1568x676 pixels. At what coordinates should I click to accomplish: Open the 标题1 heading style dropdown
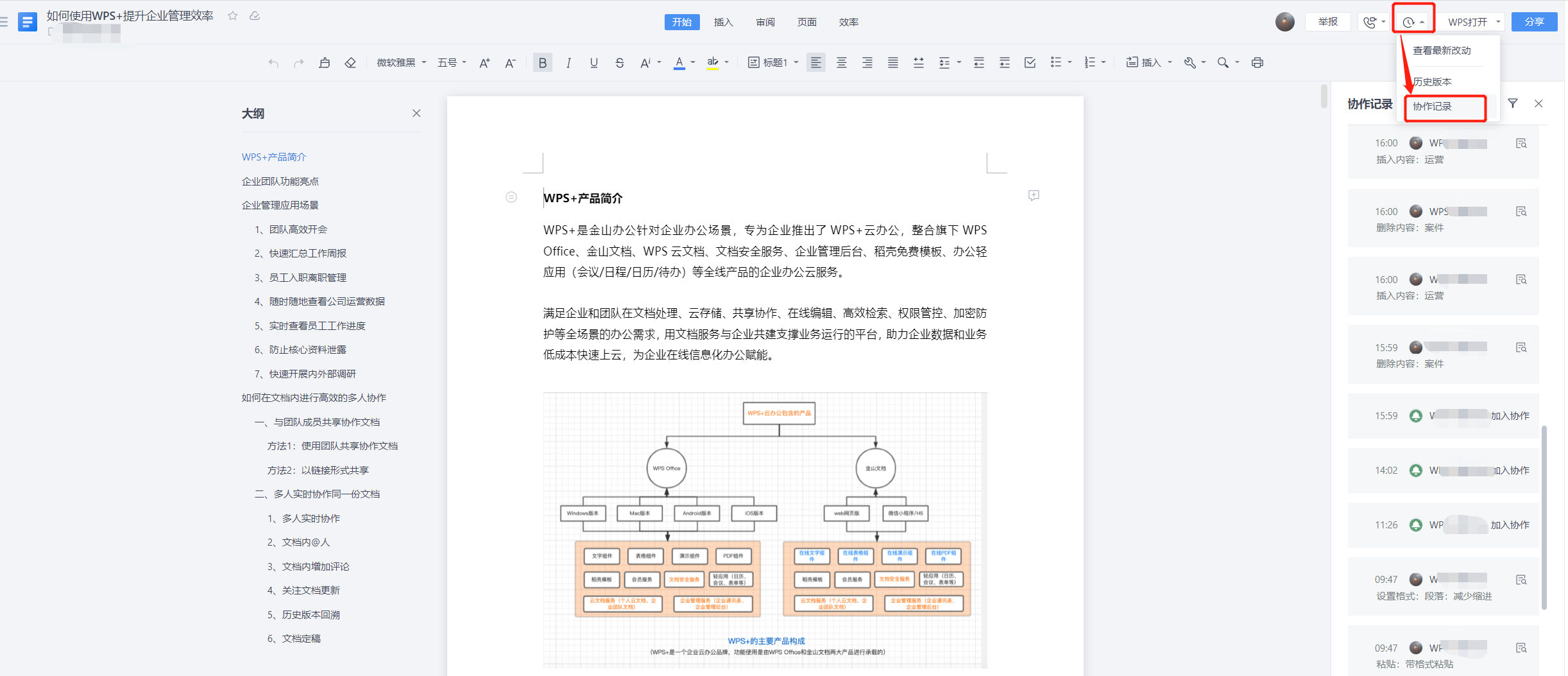coord(773,62)
